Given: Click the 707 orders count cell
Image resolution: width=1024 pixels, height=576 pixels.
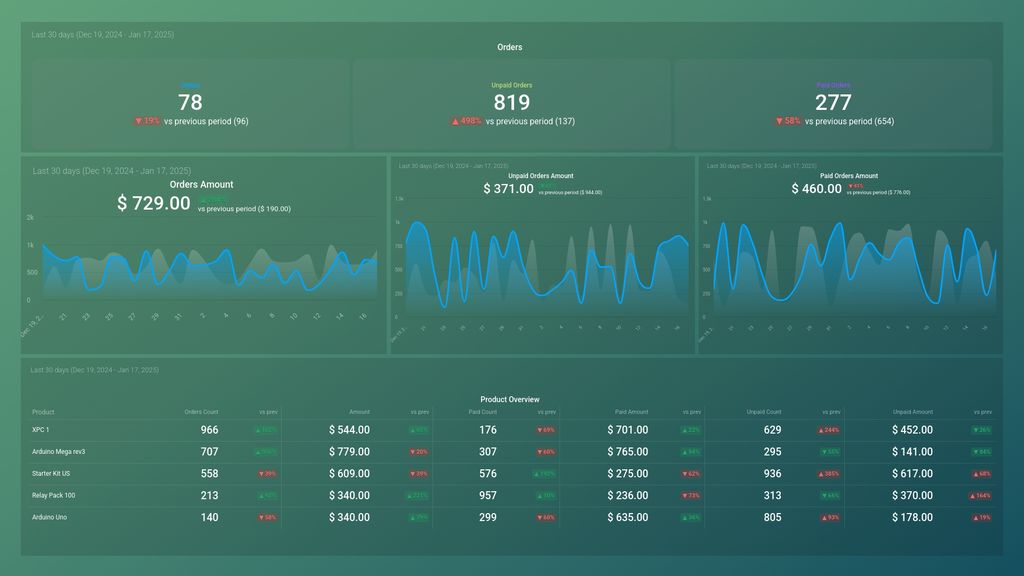Looking at the screenshot, I should 210,452.
